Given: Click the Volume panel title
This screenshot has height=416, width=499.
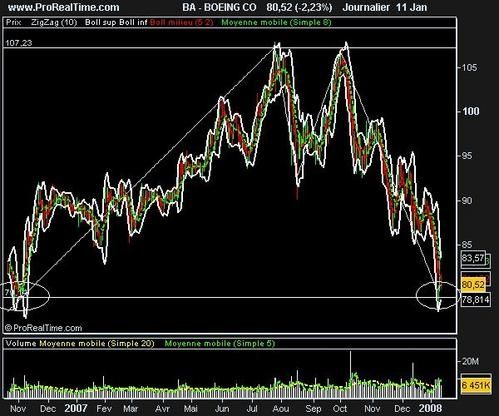Looking at the screenshot, I should 21,344.
